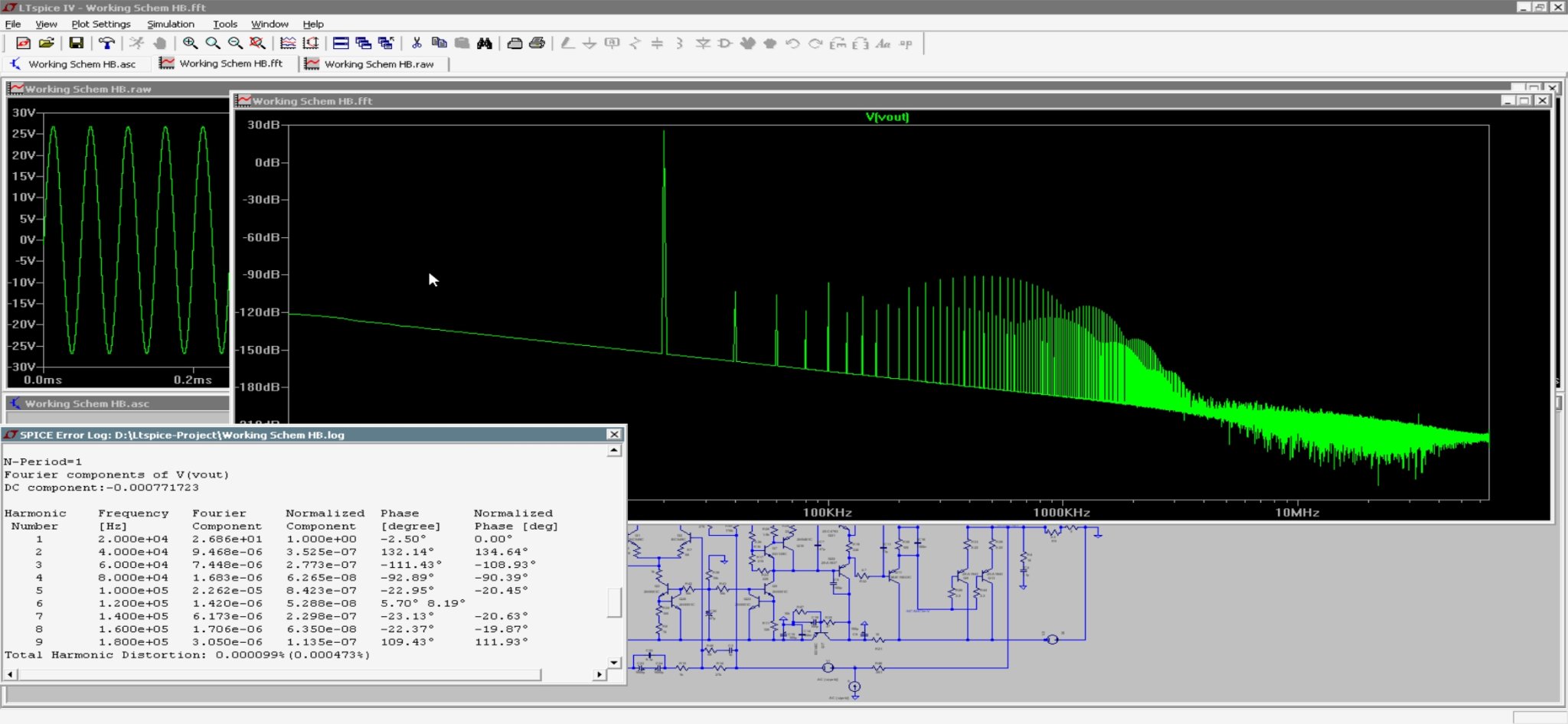Click the Open file folder icon
The width and height of the screenshot is (1568, 724).
pyautogui.click(x=46, y=44)
